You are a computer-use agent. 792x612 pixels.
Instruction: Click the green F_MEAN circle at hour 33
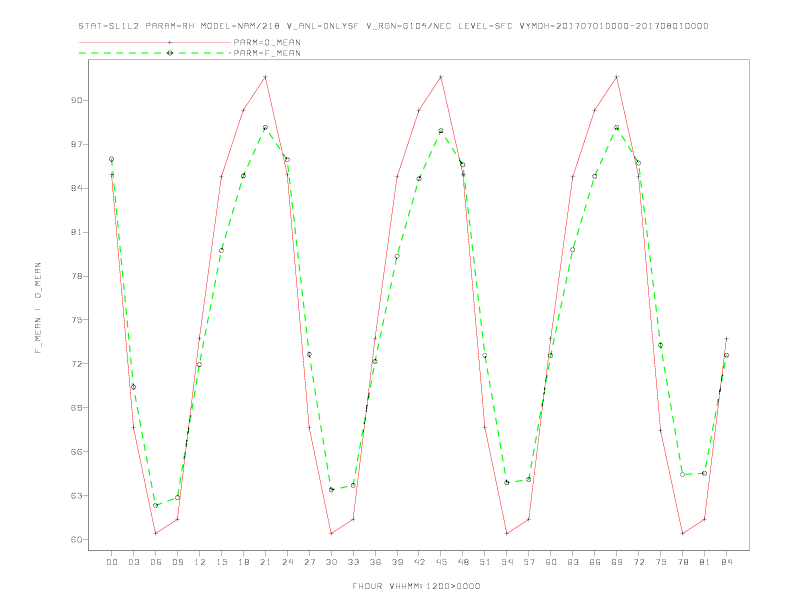tap(353, 485)
